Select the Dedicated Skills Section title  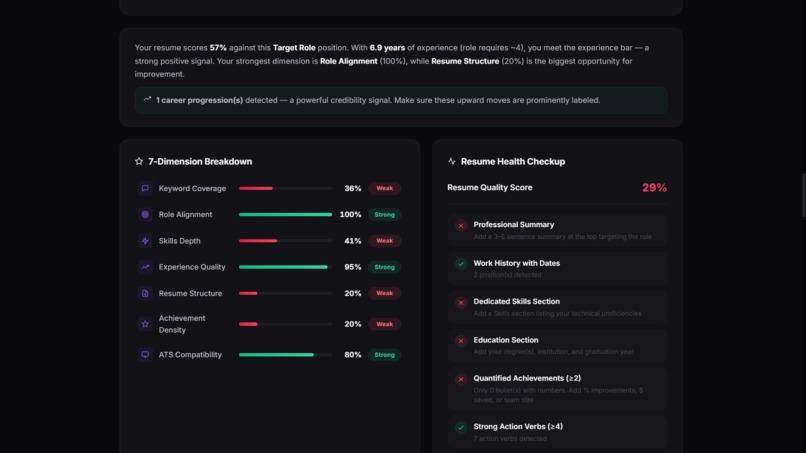517,301
